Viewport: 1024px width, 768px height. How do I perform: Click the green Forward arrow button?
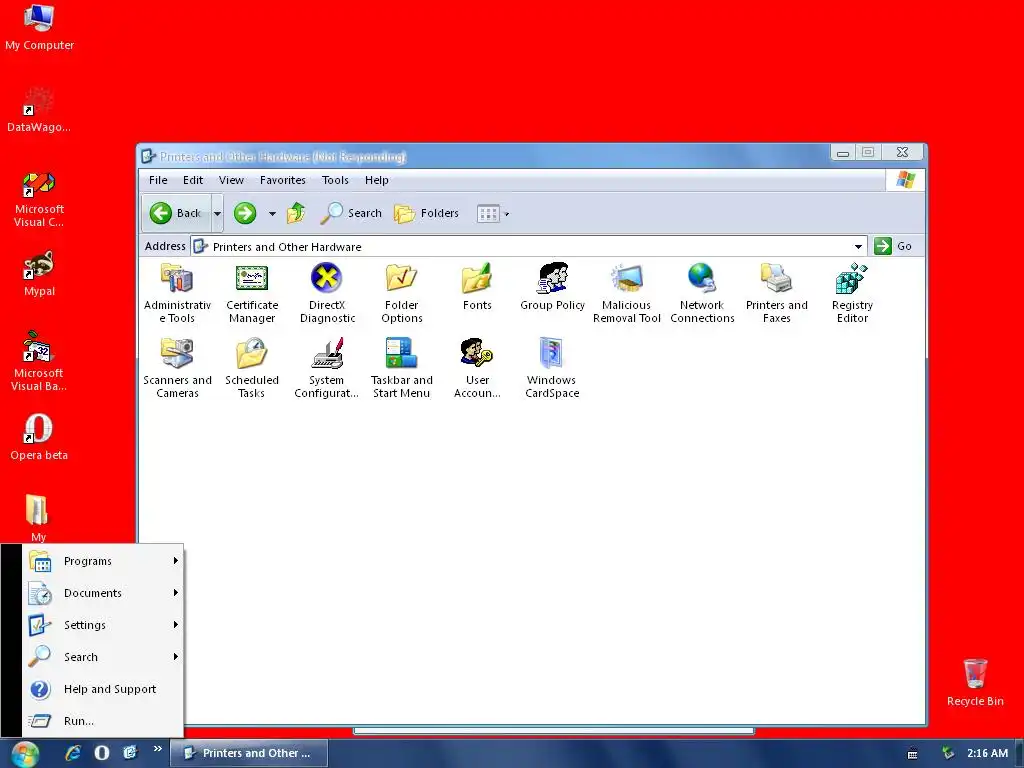coord(245,213)
